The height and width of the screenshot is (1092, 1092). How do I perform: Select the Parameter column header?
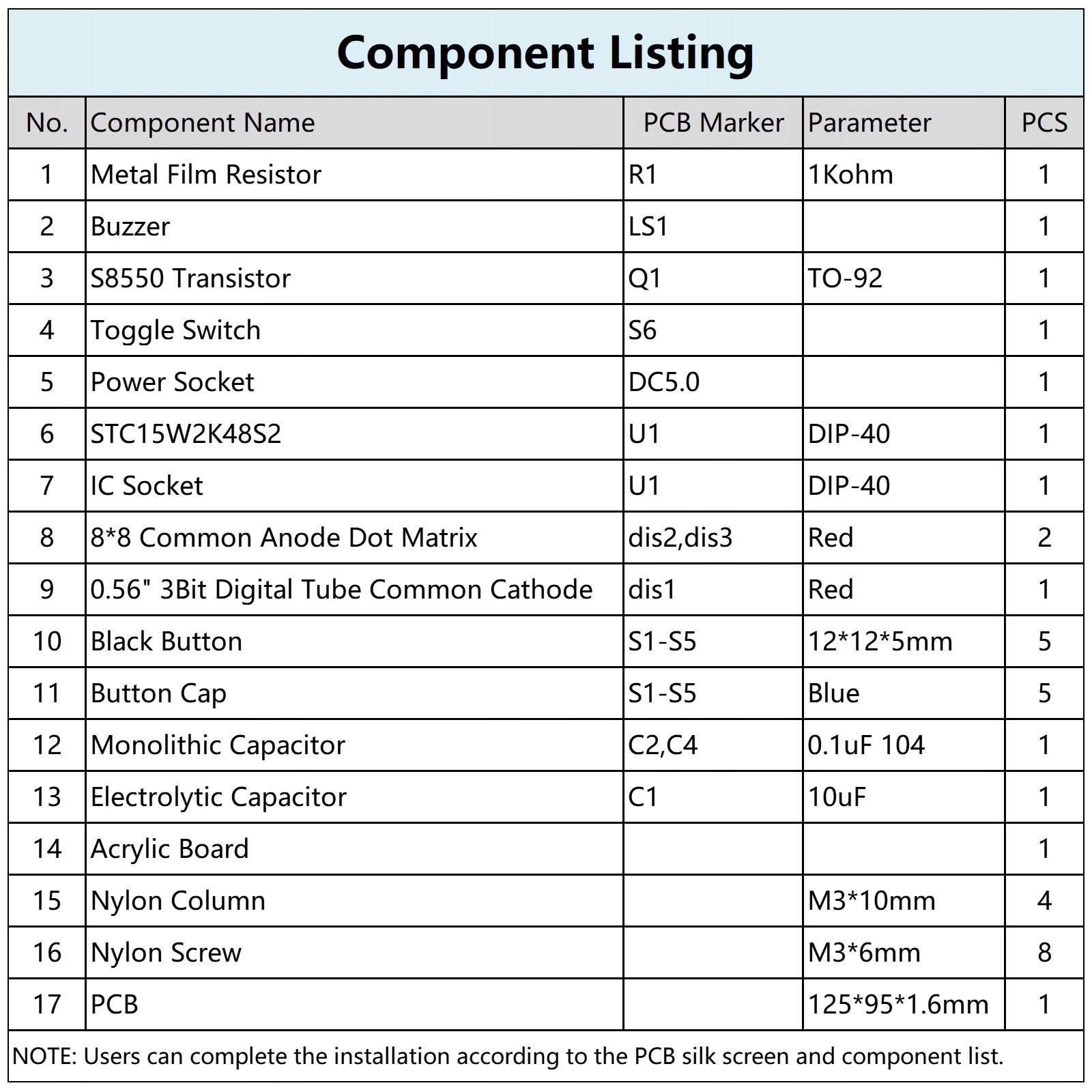(870, 123)
